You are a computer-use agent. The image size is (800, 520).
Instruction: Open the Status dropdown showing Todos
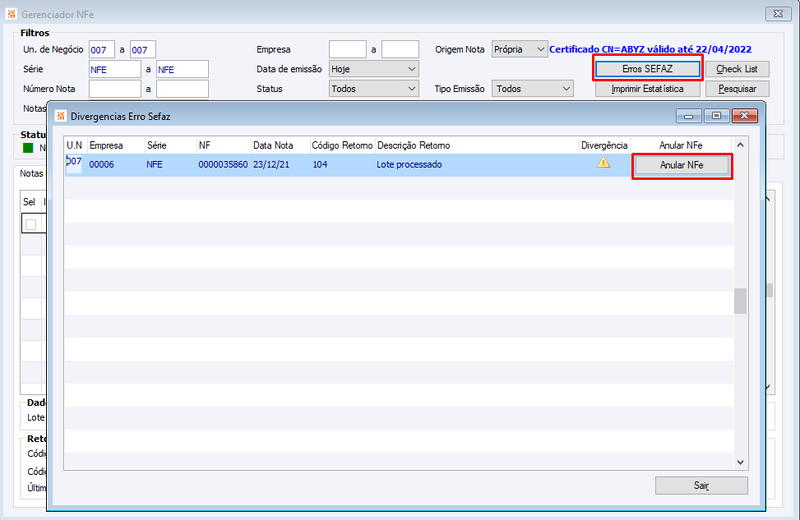(373, 89)
